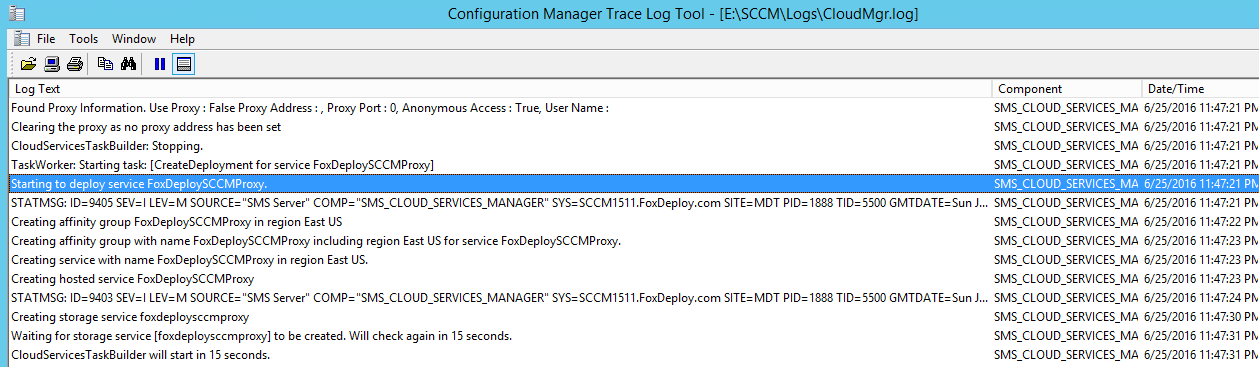Screen dimensions: 1259x367
Task: Select 'Creating storage service foxdeploysccmproxy' log line
Action: click(630, 317)
